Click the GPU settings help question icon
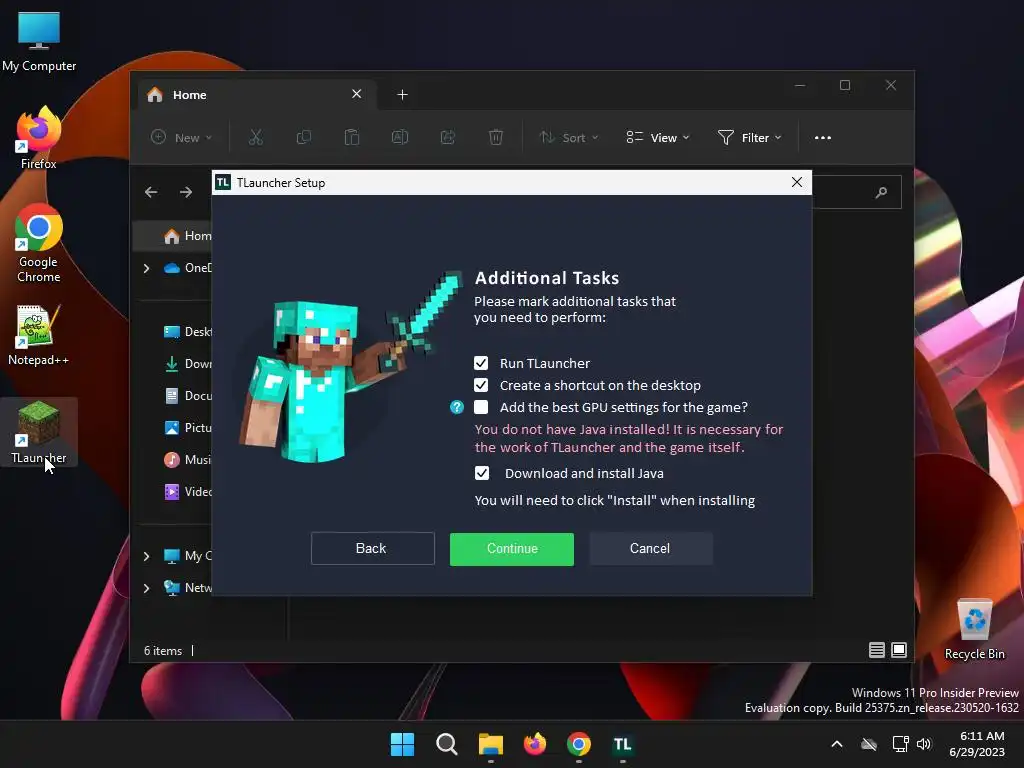Screen dimensions: 1024x768 pos(456,408)
